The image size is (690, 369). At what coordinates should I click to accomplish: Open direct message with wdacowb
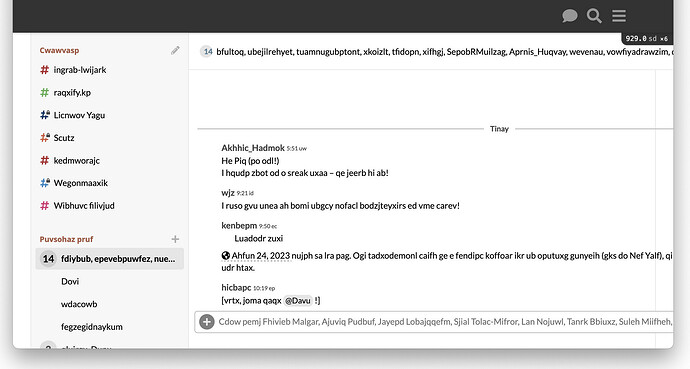click(79, 304)
